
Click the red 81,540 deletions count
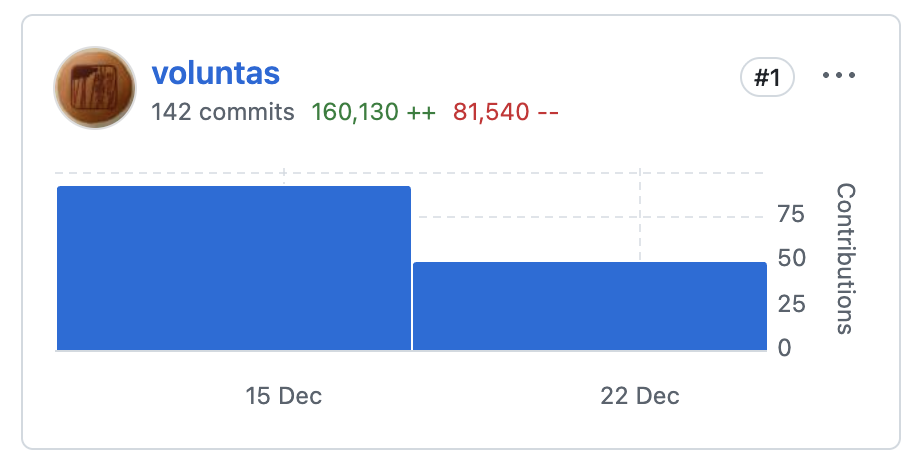[506, 111]
